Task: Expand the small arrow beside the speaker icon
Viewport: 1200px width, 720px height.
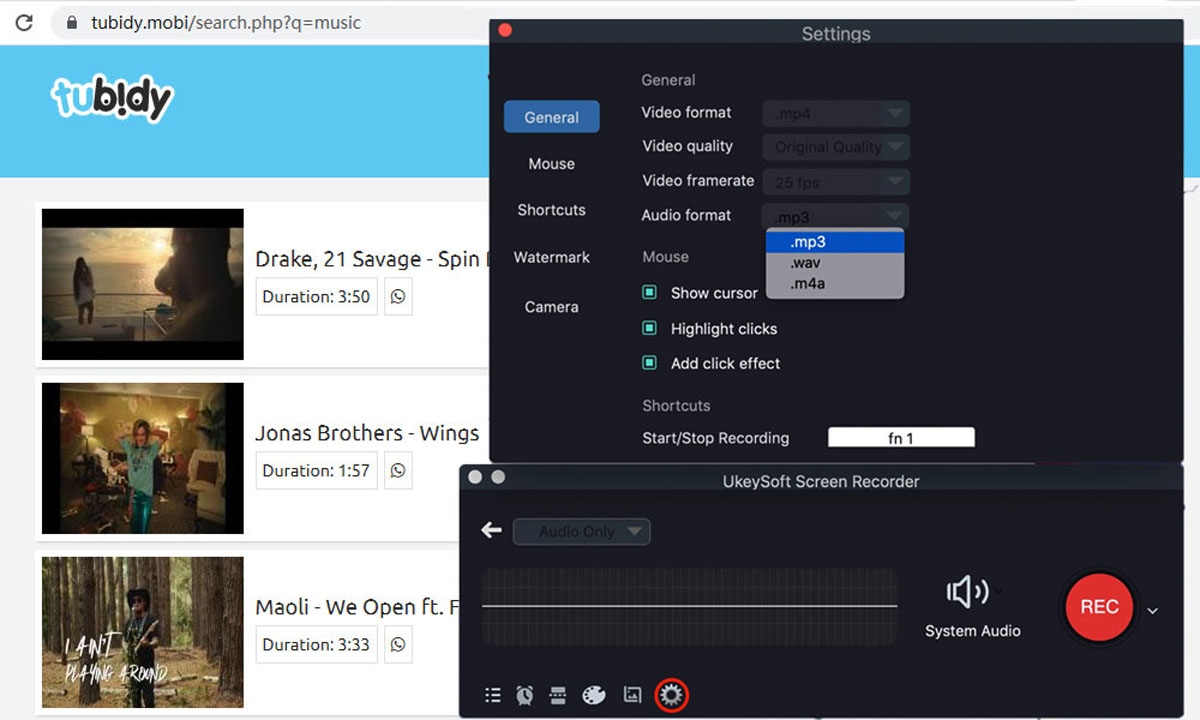Action: pyautogui.click(x=997, y=589)
